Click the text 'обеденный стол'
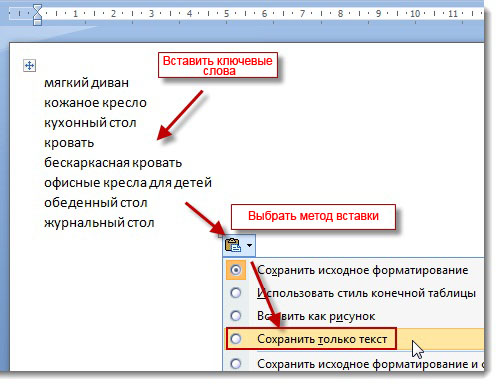 [x=96, y=203]
